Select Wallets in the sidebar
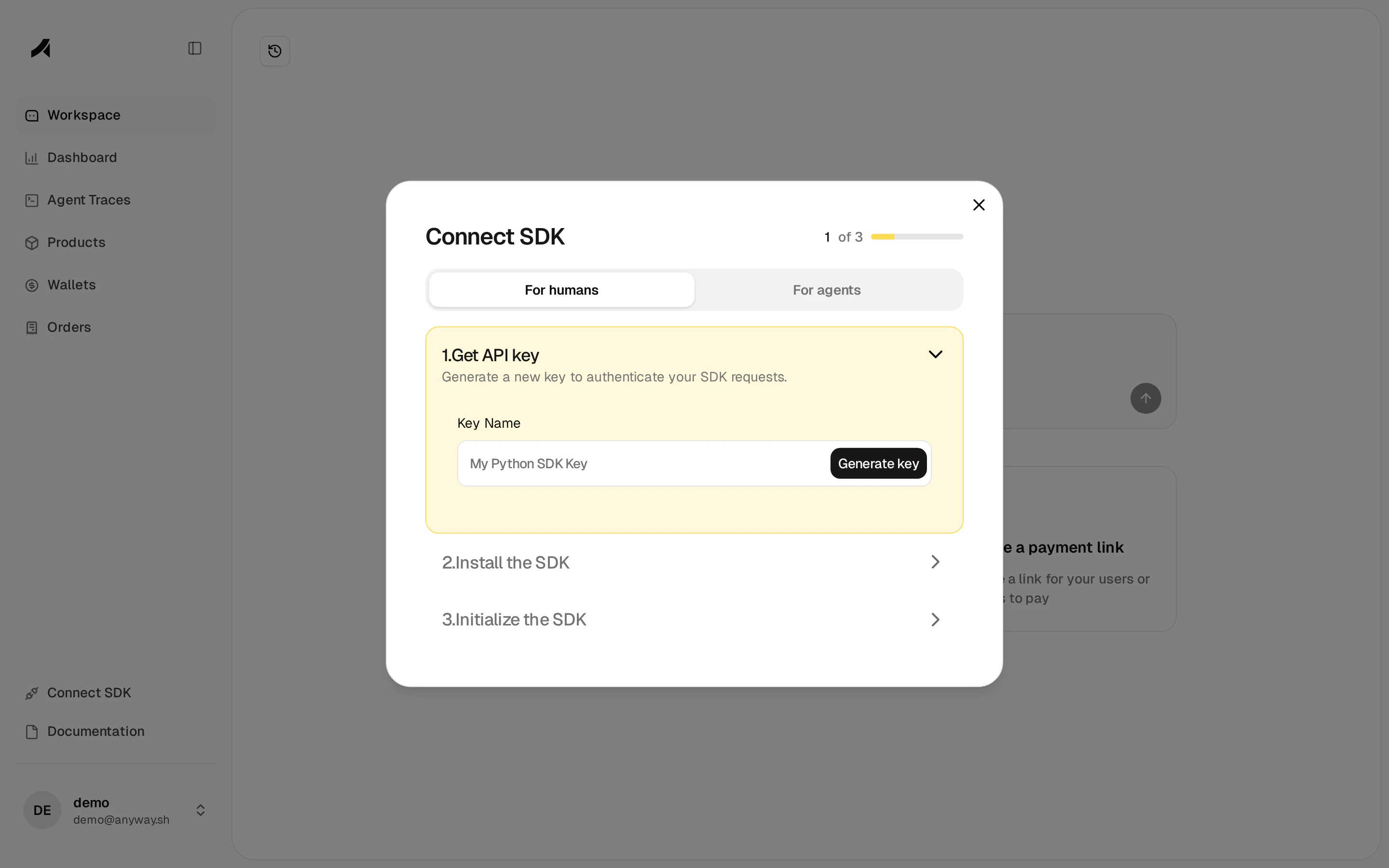Screen dimensions: 1389x868 click(71, 285)
